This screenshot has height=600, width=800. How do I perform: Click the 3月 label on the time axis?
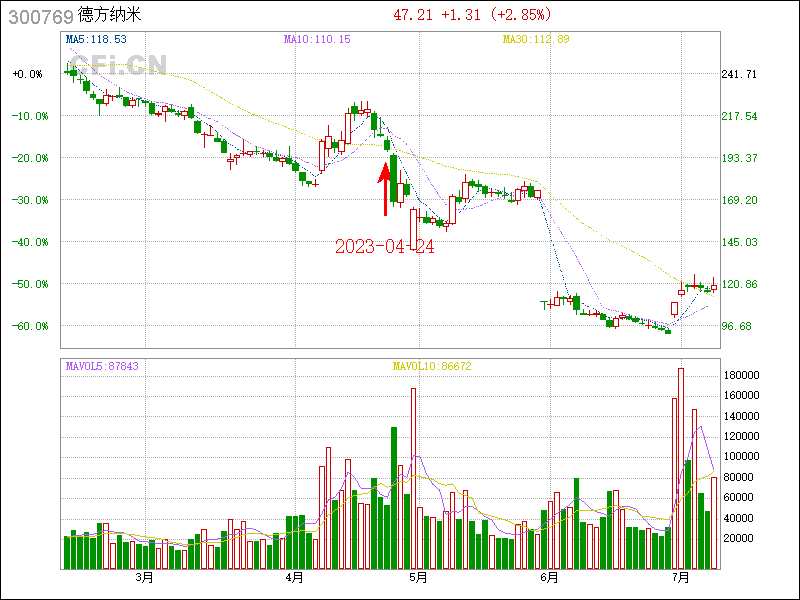coord(144,577)
